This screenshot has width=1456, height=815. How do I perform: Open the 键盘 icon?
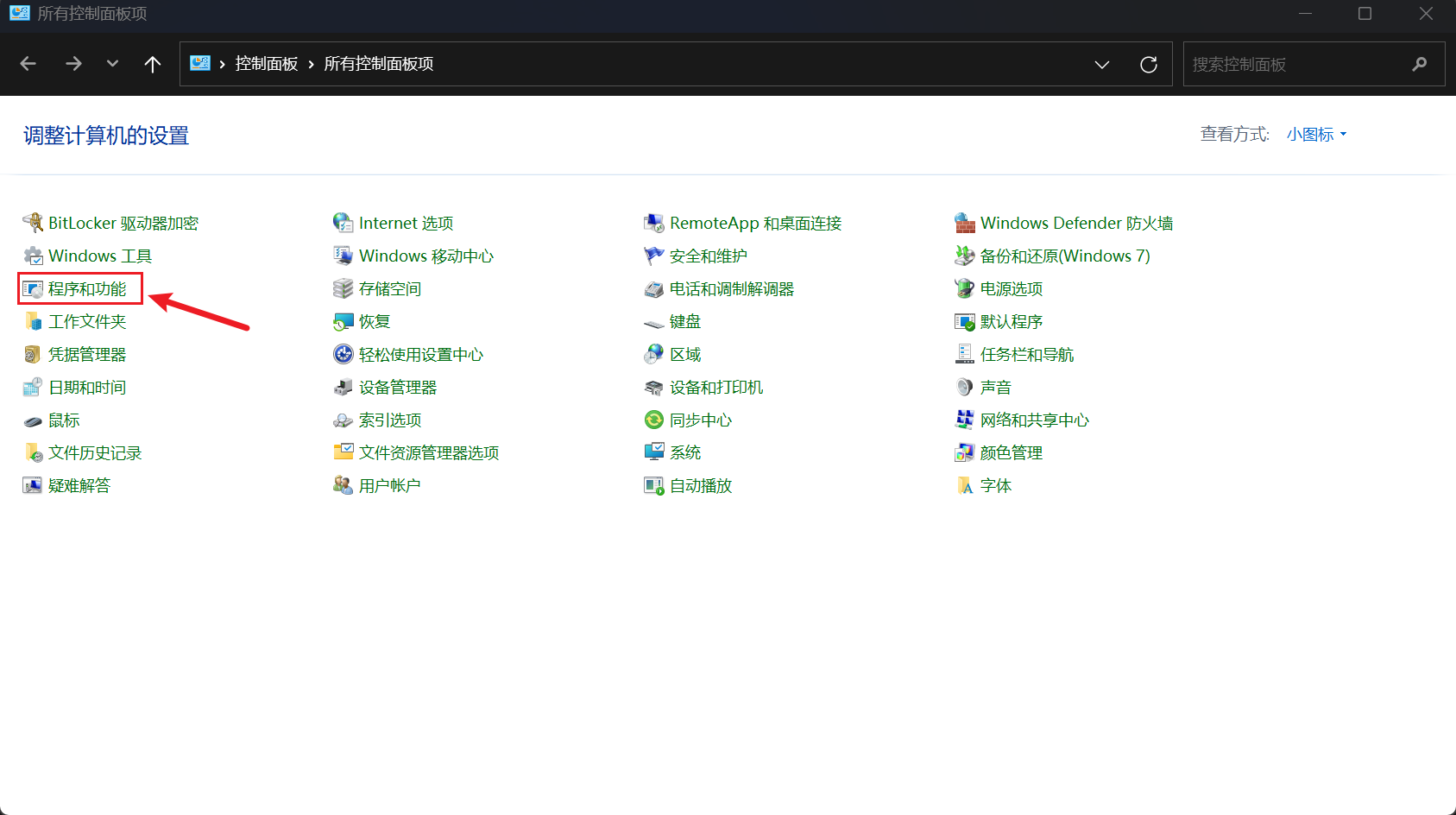point(654,322)
